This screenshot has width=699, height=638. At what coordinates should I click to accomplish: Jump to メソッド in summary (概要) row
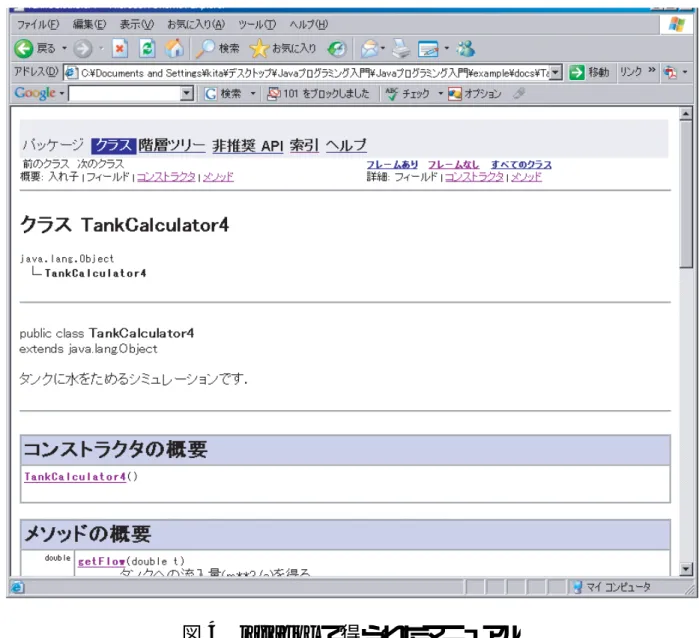(x=218, y=177)
